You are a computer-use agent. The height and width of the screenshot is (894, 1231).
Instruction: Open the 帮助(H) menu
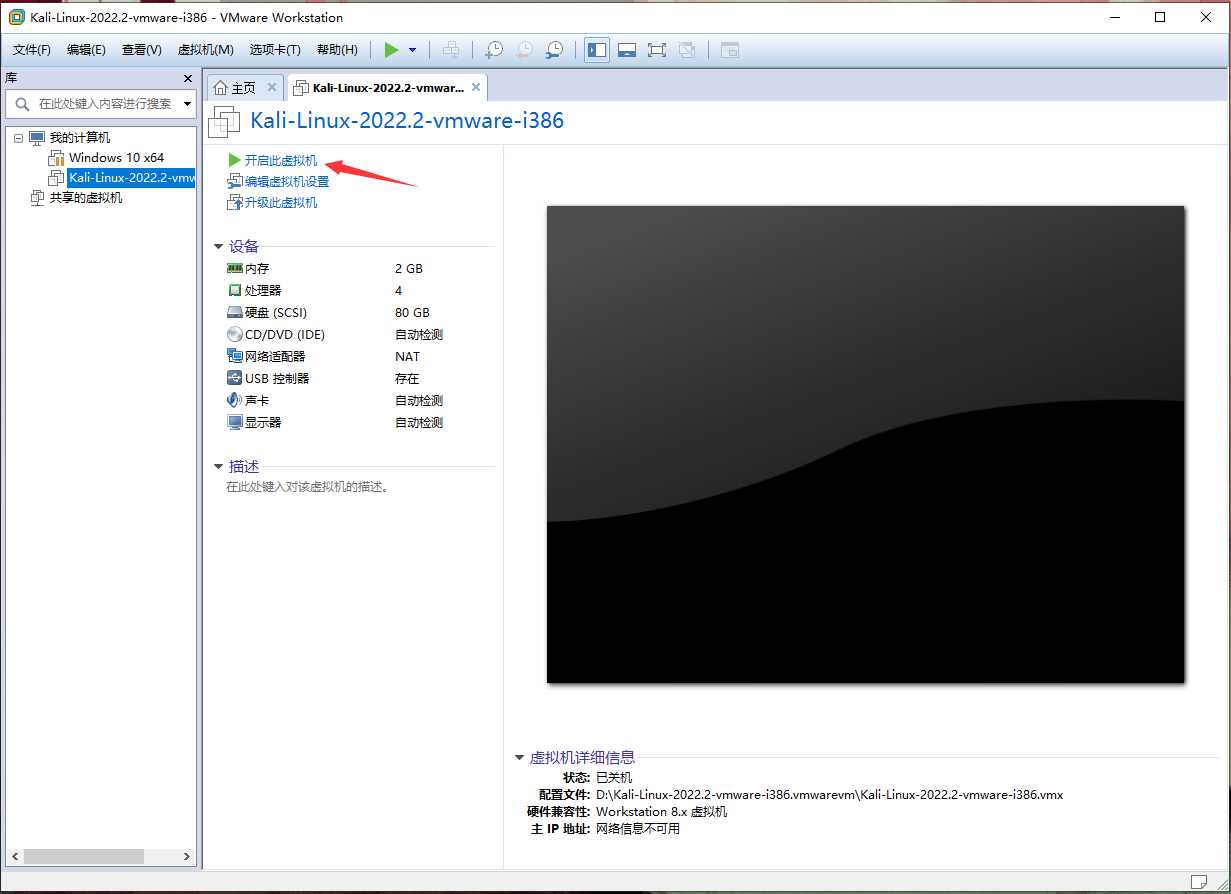click(x=337, y=50)
